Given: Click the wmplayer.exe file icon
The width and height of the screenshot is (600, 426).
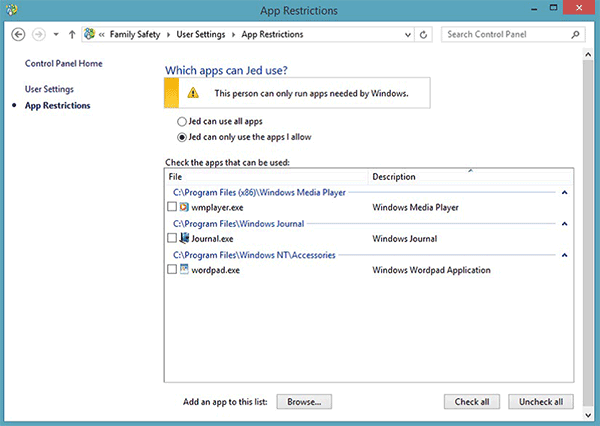Looking at the screenshot, I should coord(185,207).
